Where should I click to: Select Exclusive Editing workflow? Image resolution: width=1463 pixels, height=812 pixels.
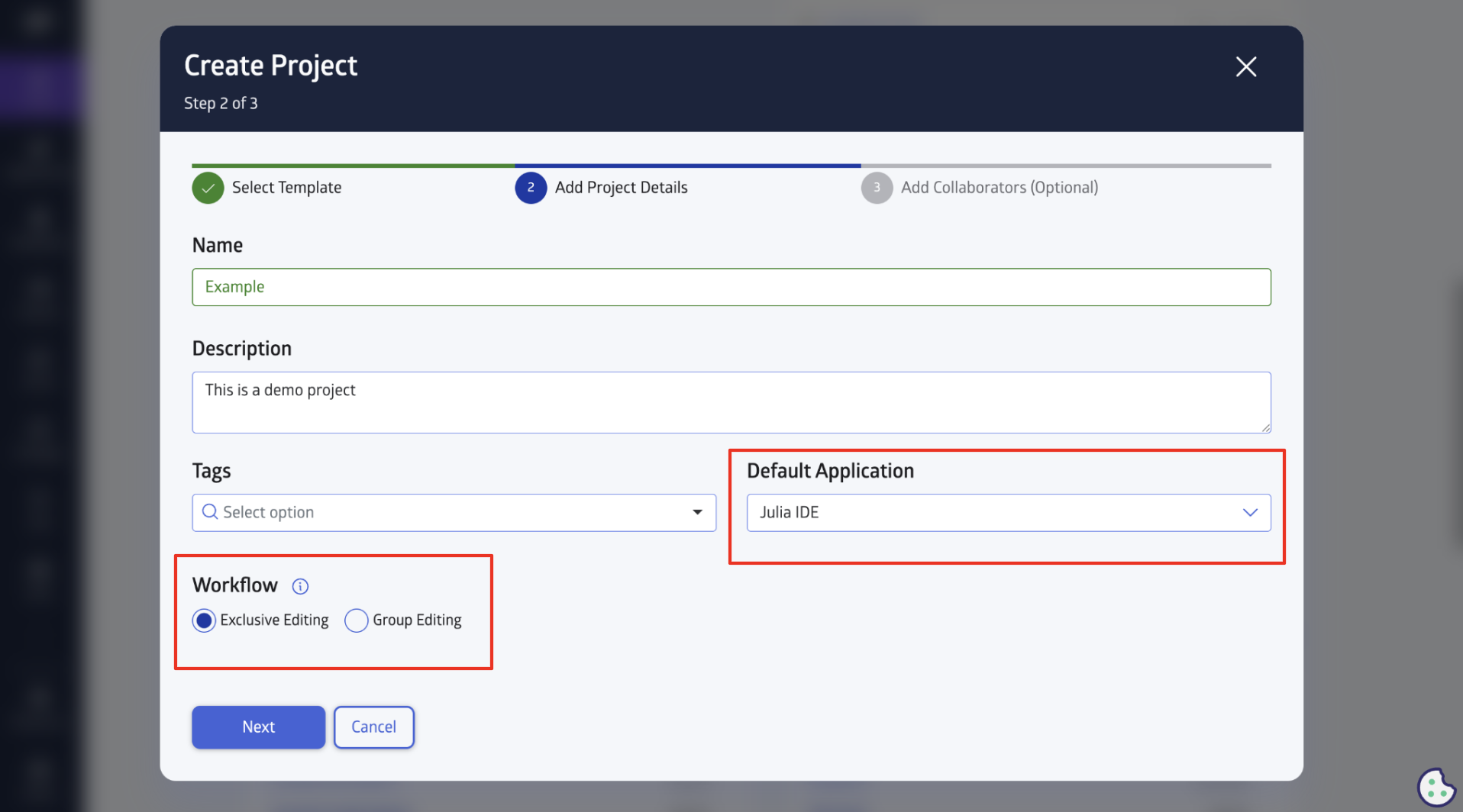[204, 620]
